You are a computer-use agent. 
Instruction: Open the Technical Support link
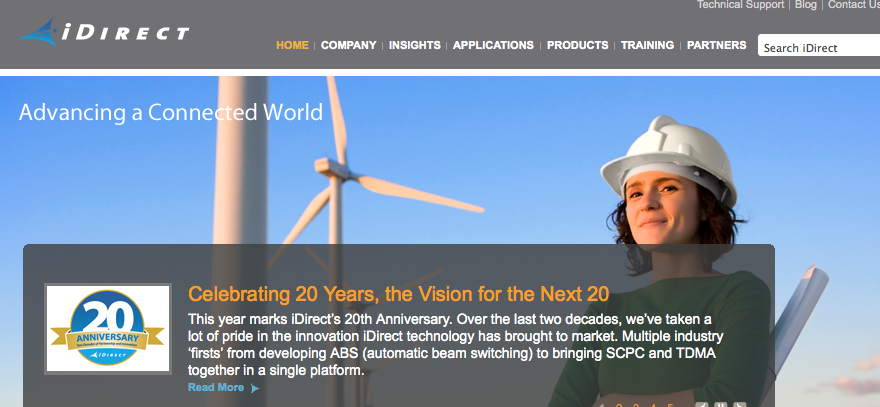pos(740,4)
